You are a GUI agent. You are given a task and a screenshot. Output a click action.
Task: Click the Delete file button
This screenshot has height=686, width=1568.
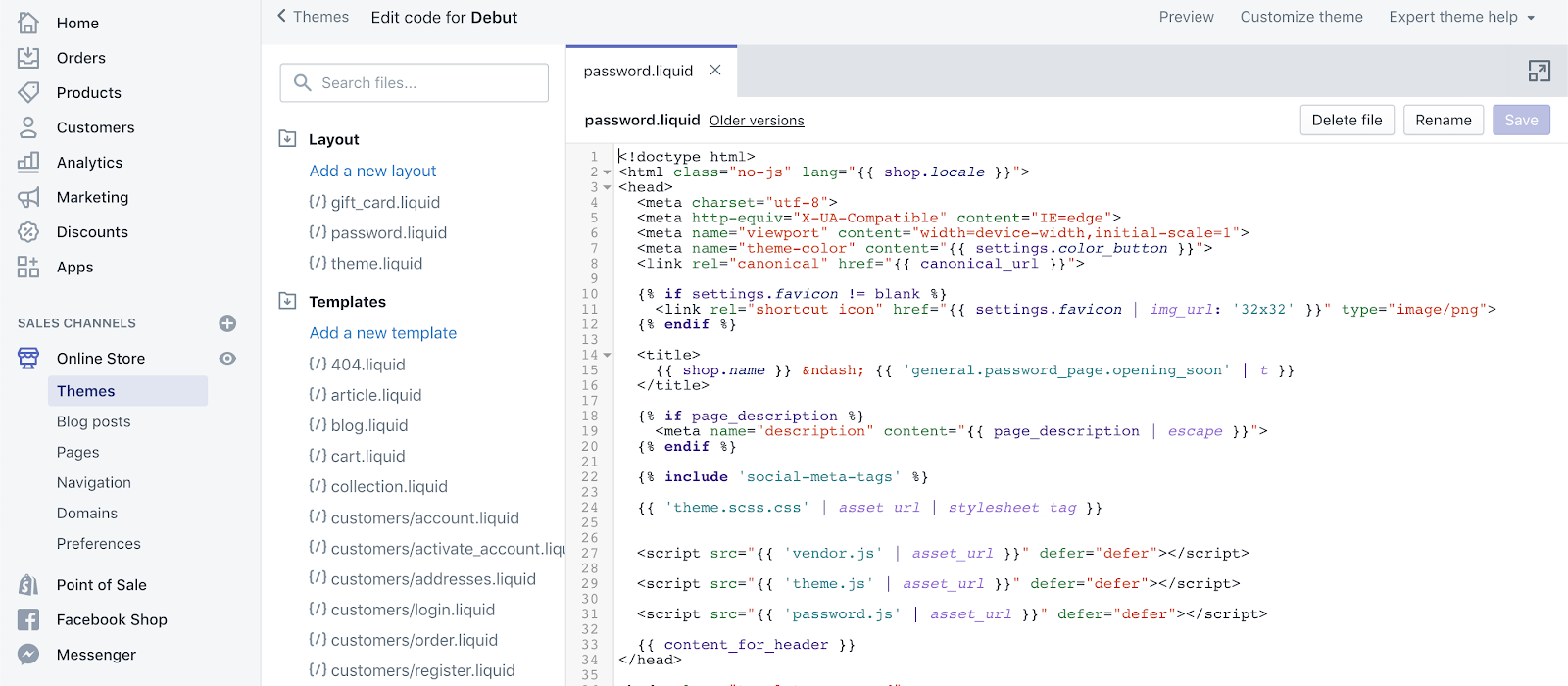click(x=1347, y=120)
